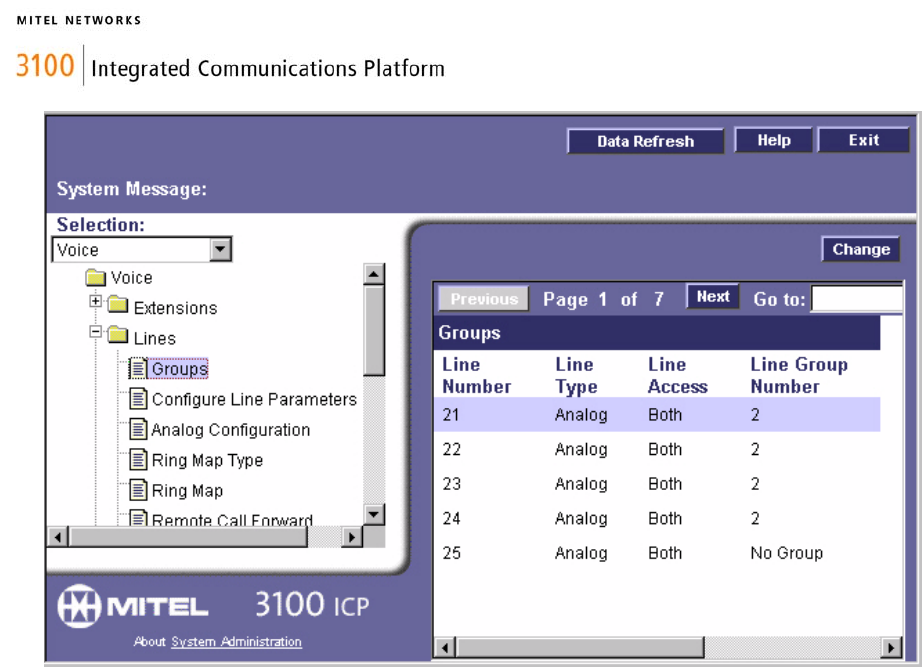Click the Go to page input field

(x=857, y=298)
